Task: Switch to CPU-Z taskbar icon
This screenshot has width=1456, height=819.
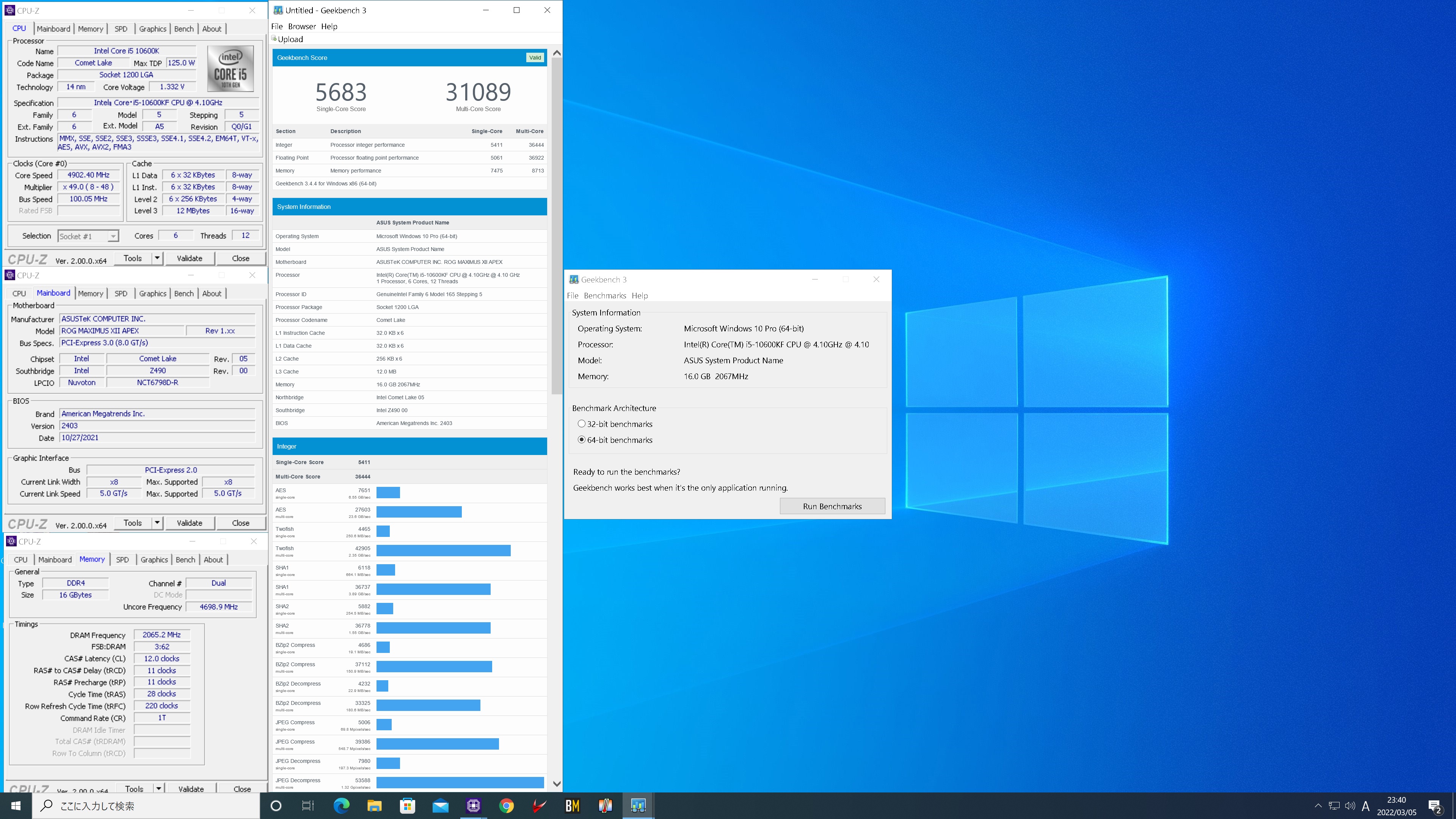Action: [x=474, y=805]
